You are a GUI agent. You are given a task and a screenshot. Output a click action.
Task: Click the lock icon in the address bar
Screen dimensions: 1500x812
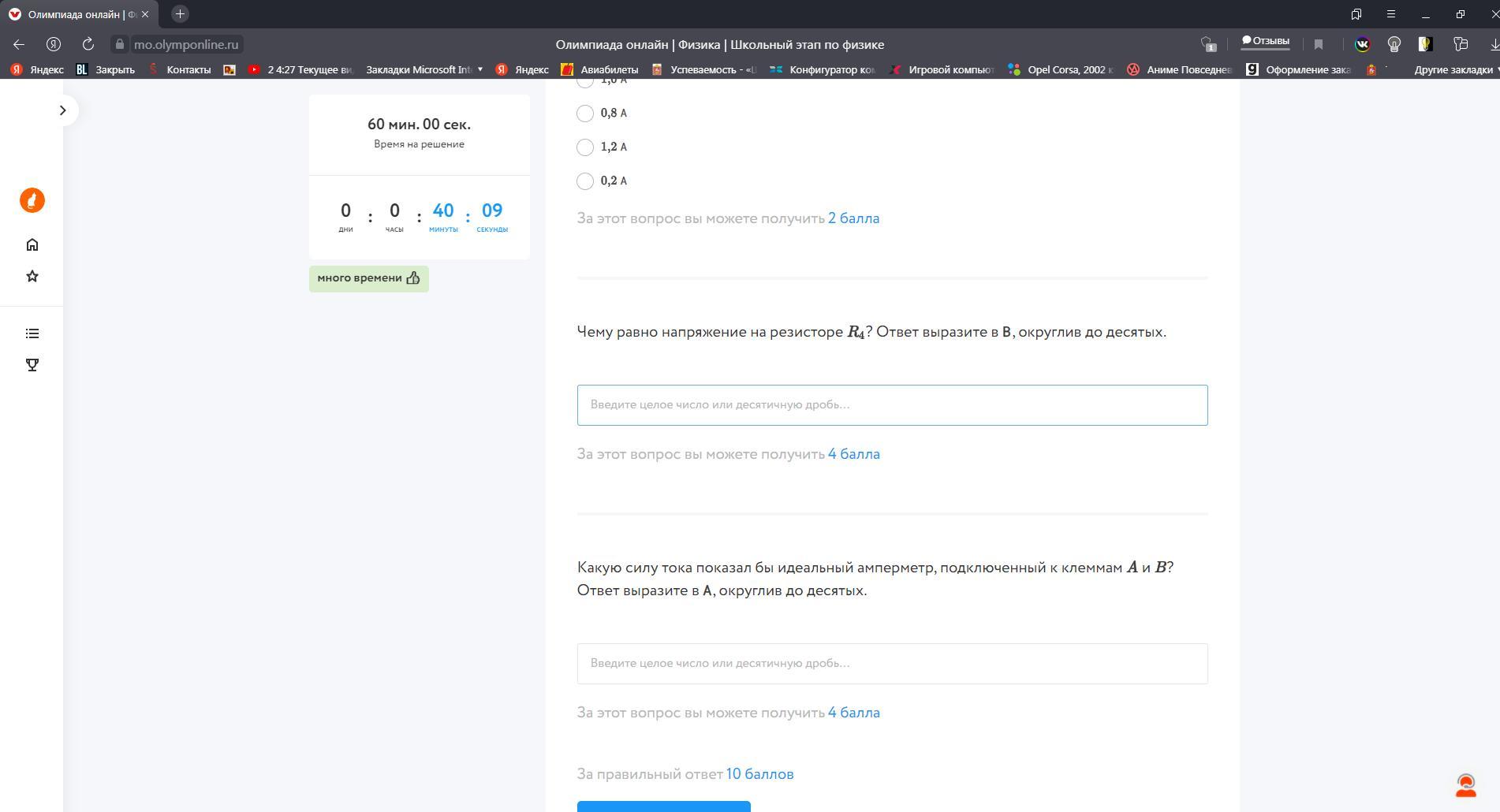[120, 44]
